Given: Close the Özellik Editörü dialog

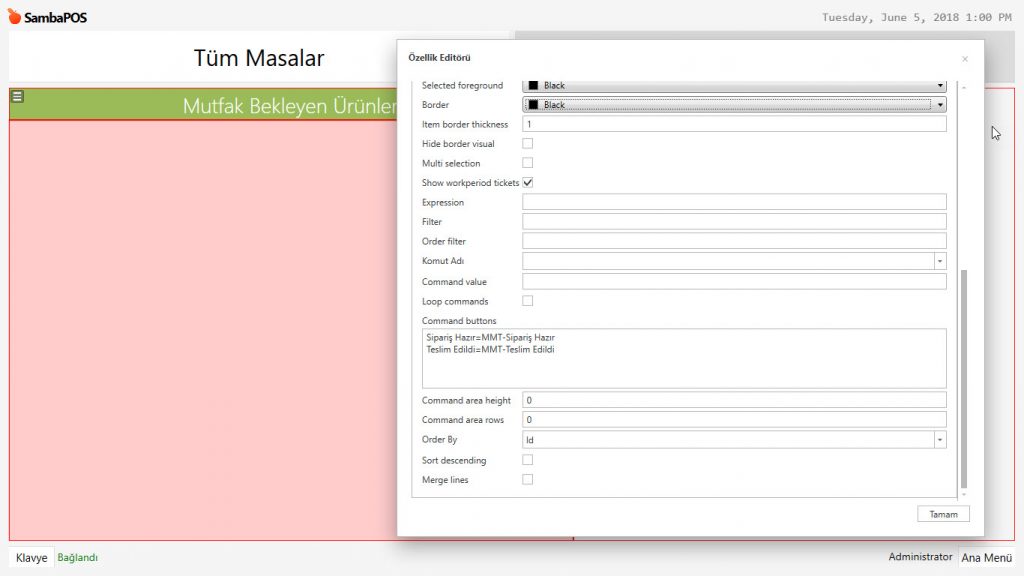Looking at the screenshot, I should (x=964, y=60).
